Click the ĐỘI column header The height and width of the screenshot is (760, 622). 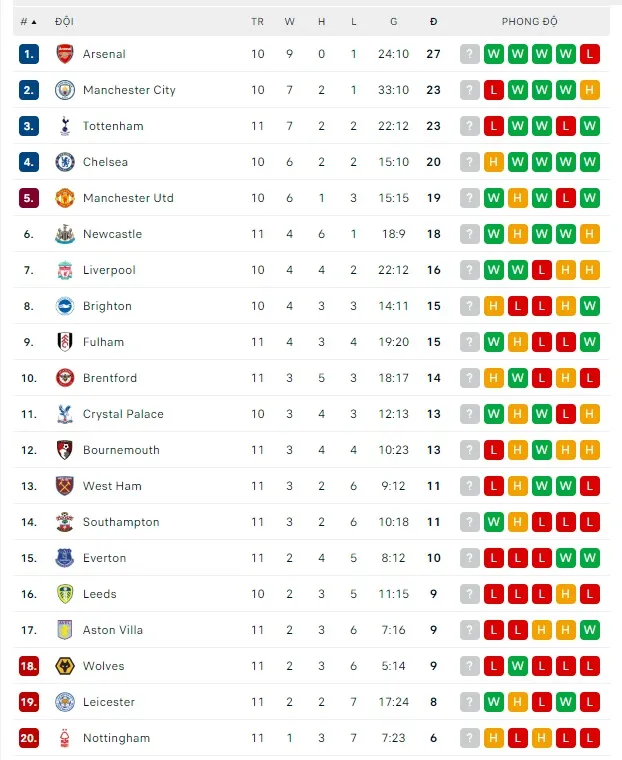[65, 21]
